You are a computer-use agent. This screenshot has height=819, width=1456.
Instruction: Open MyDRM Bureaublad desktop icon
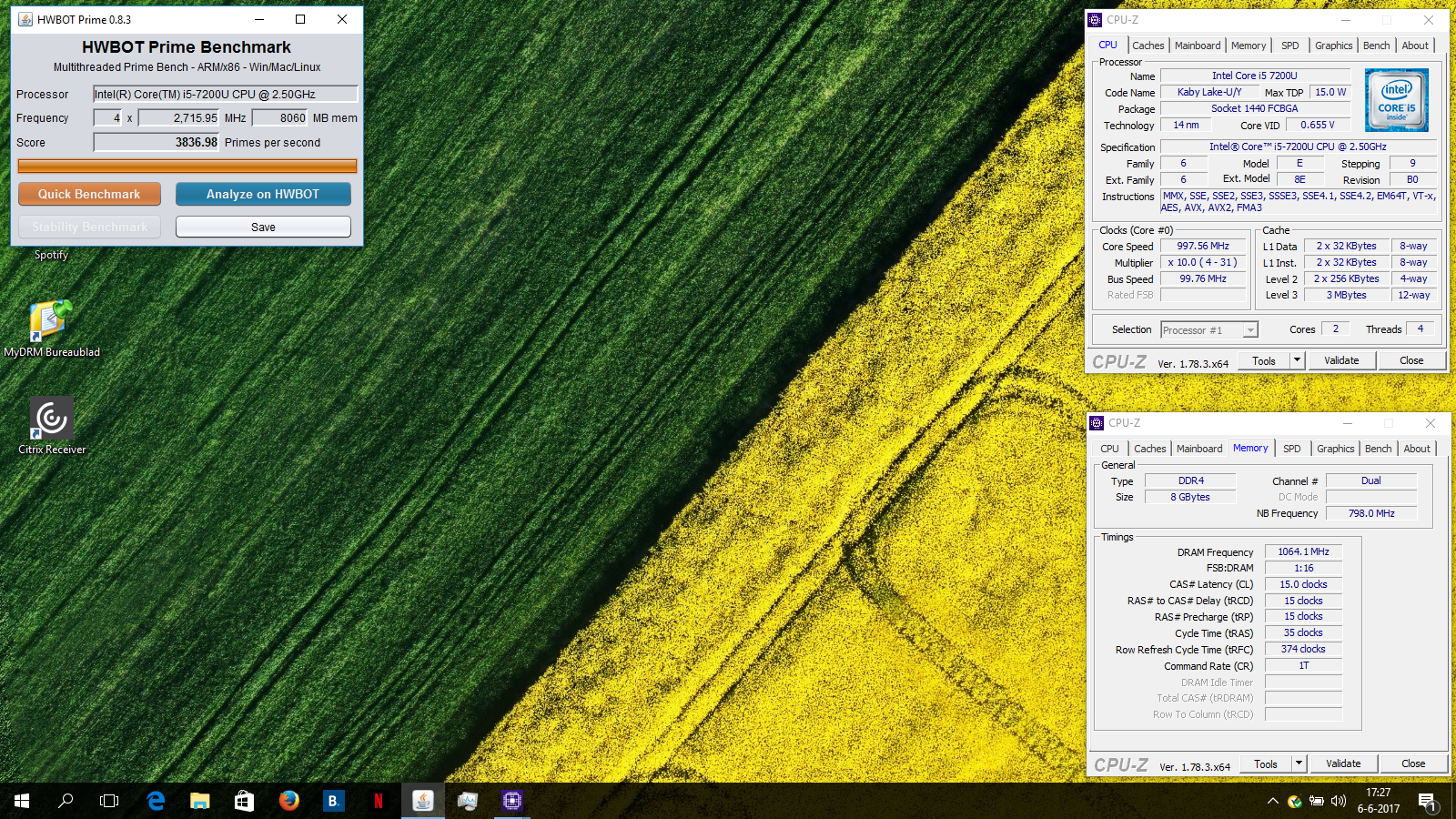51,329
